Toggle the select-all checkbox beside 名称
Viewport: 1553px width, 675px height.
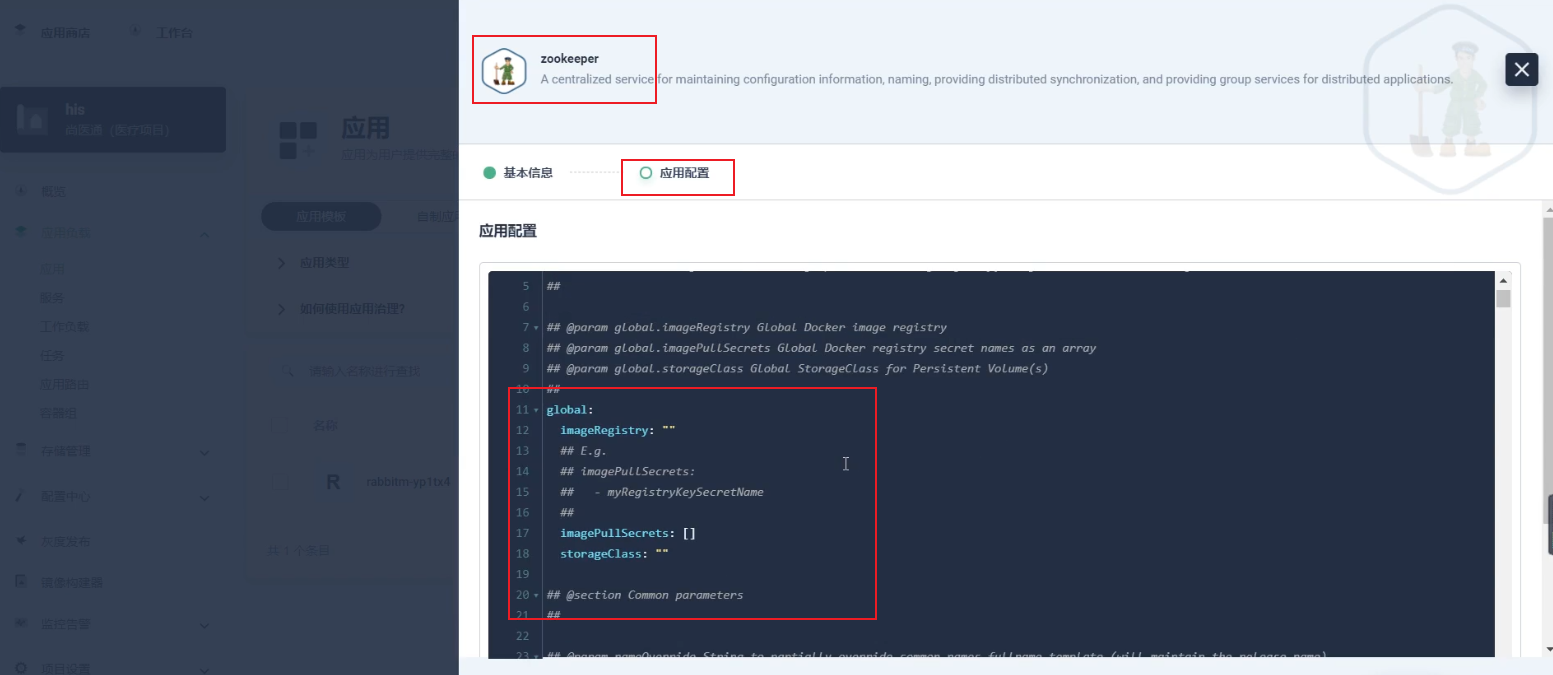coord(279,426)
